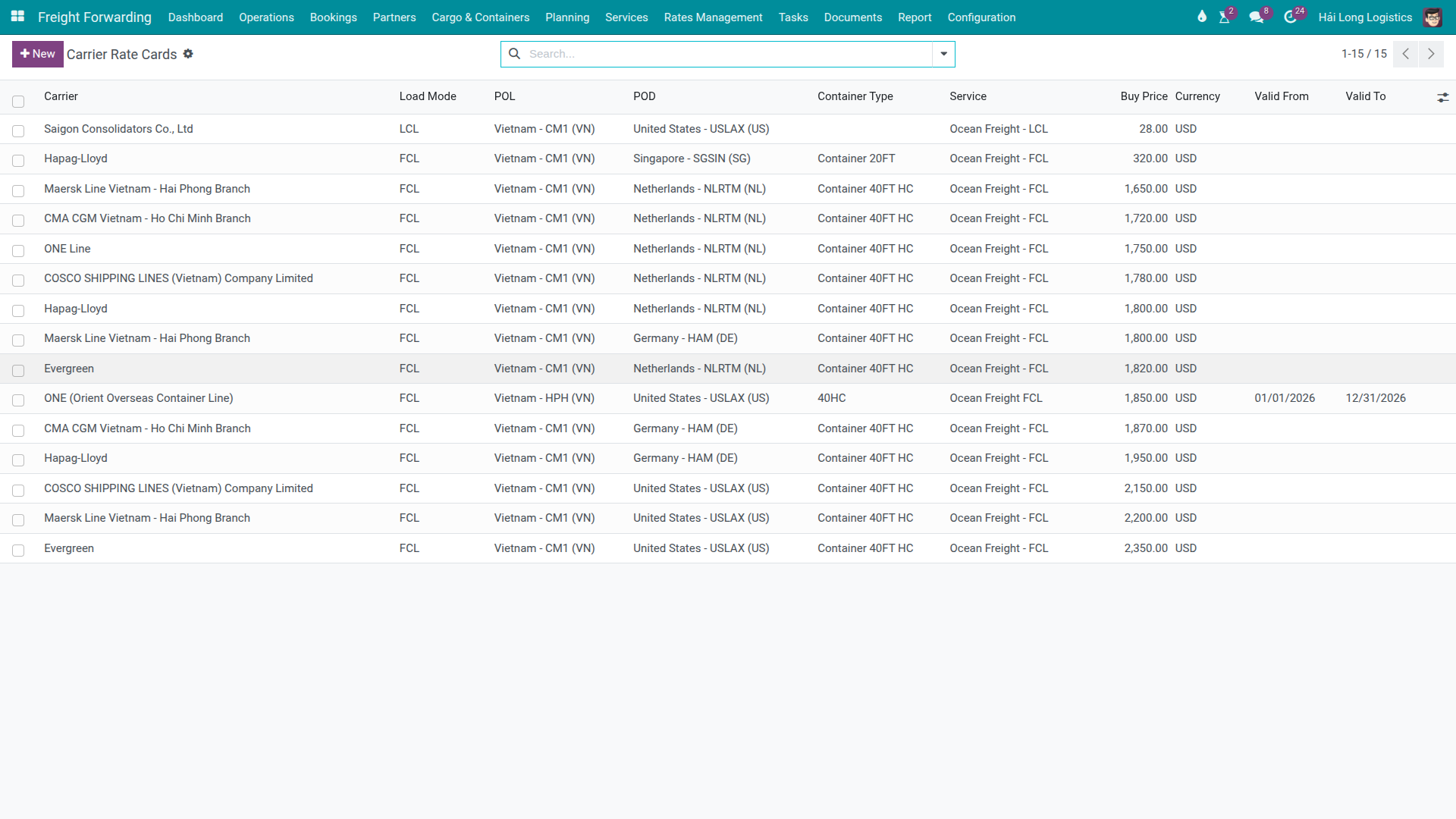Click the Ocean Freight - LCL cell

click(999, 129)
